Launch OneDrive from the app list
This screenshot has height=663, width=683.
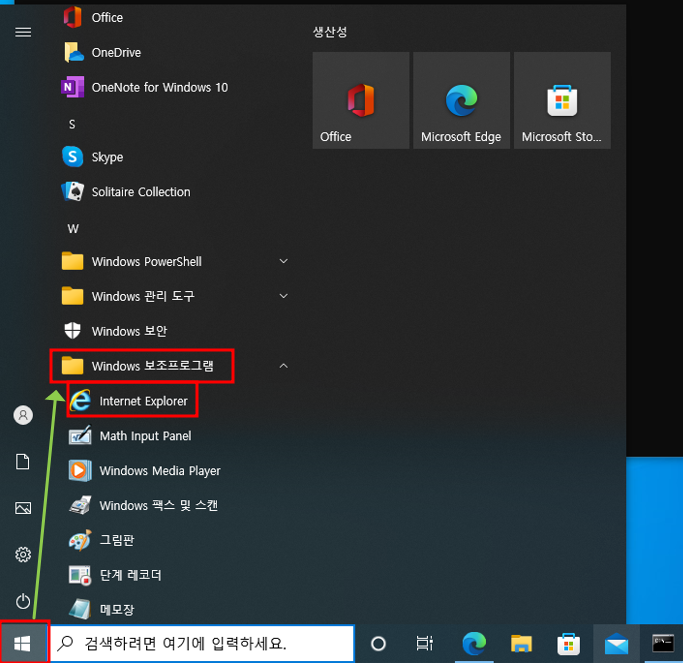174,53
